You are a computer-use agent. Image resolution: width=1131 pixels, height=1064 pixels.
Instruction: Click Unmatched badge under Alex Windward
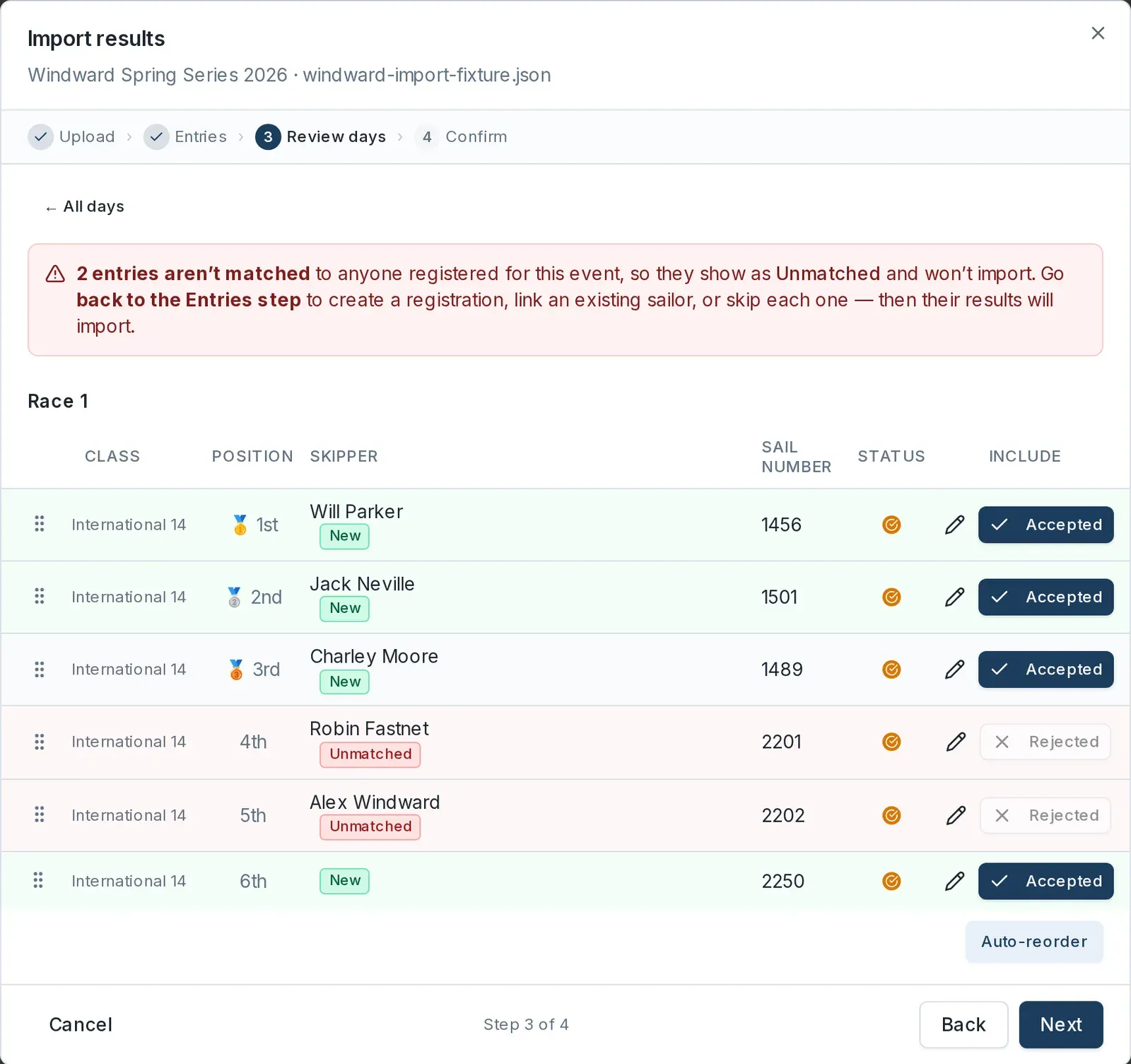click(x=370, y=826)
